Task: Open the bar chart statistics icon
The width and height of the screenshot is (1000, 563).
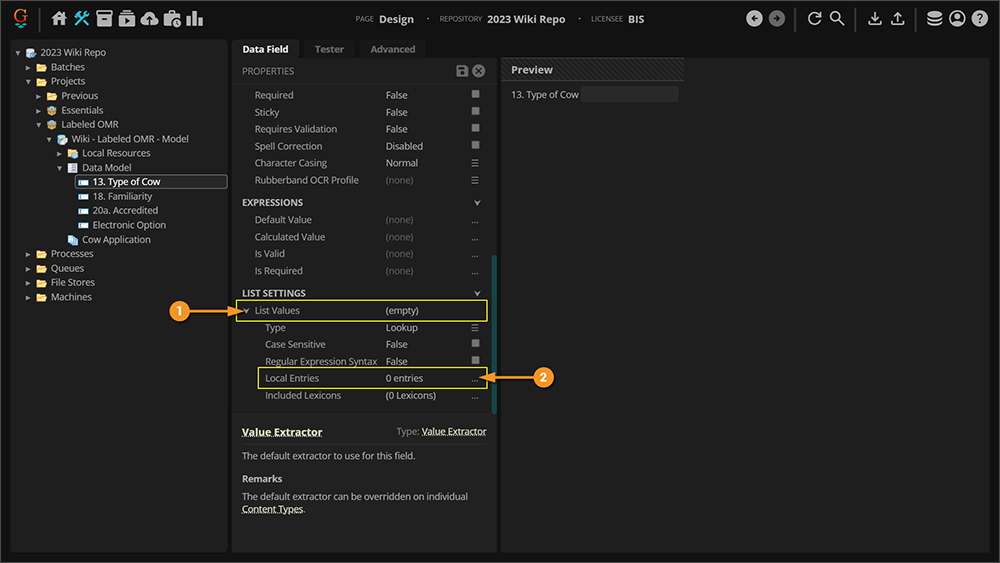Action: (194, 19)
